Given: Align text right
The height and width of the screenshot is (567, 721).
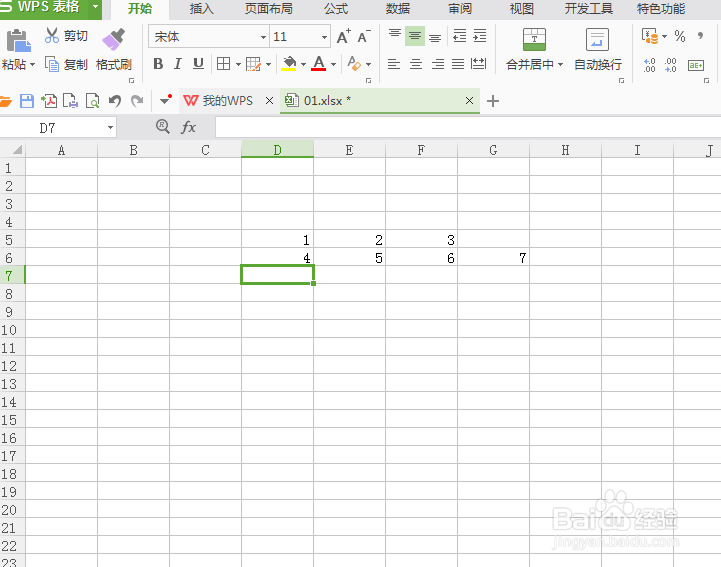Looking at the screenshot, I should 438,64.
